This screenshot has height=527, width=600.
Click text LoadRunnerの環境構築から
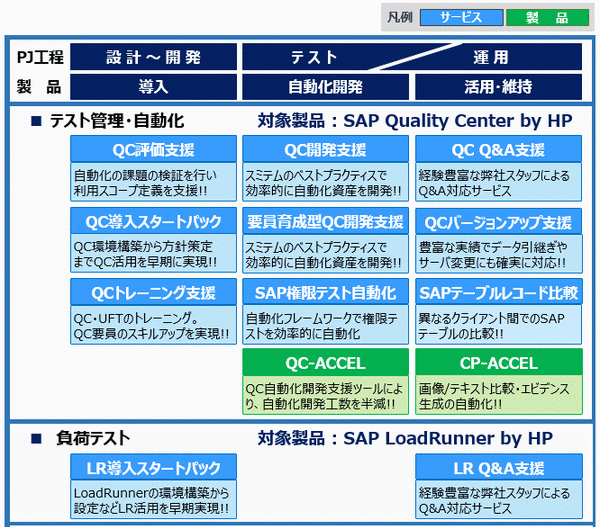pyautogui.click(x=152, y=493)
